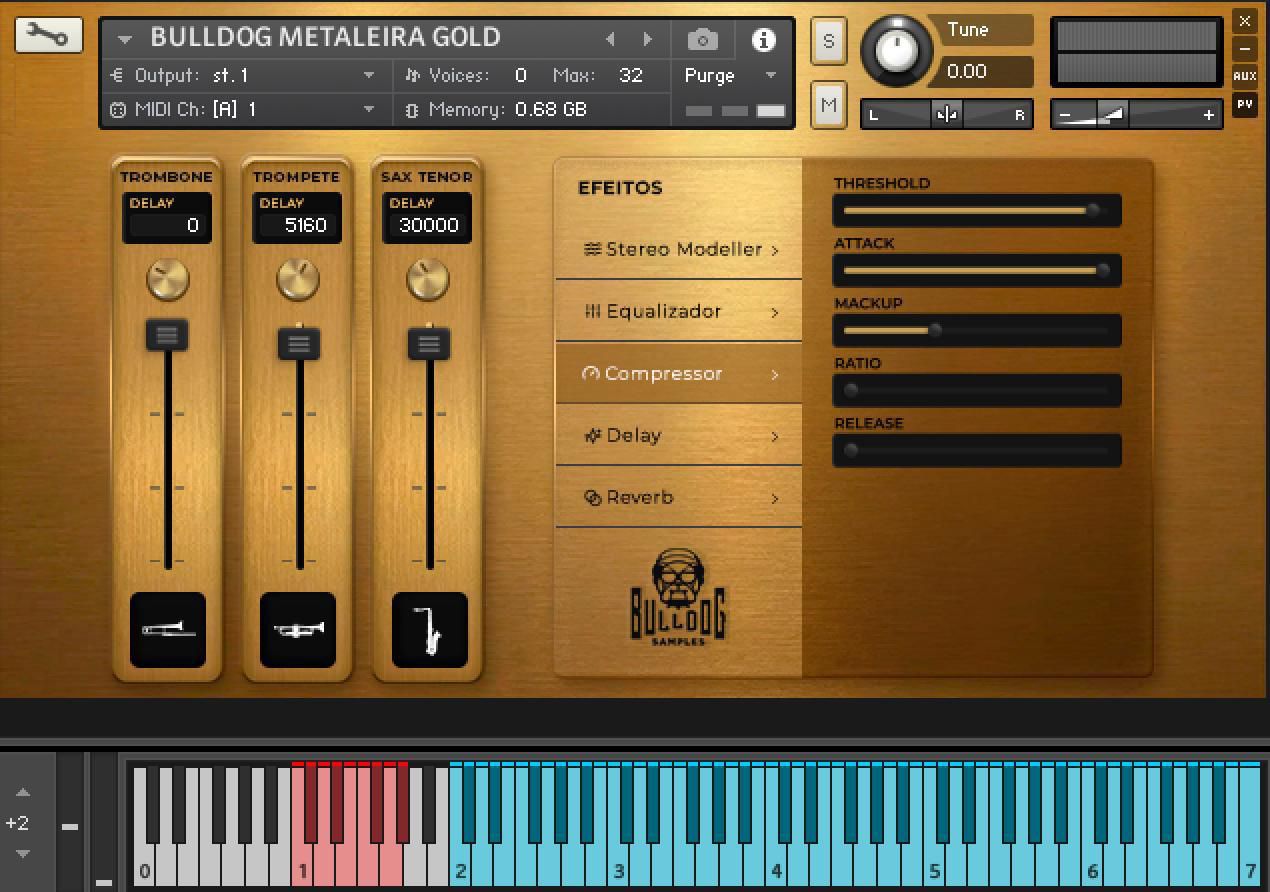
Task: Click the Sax Tenor pan knob
Action: point(428,280)
